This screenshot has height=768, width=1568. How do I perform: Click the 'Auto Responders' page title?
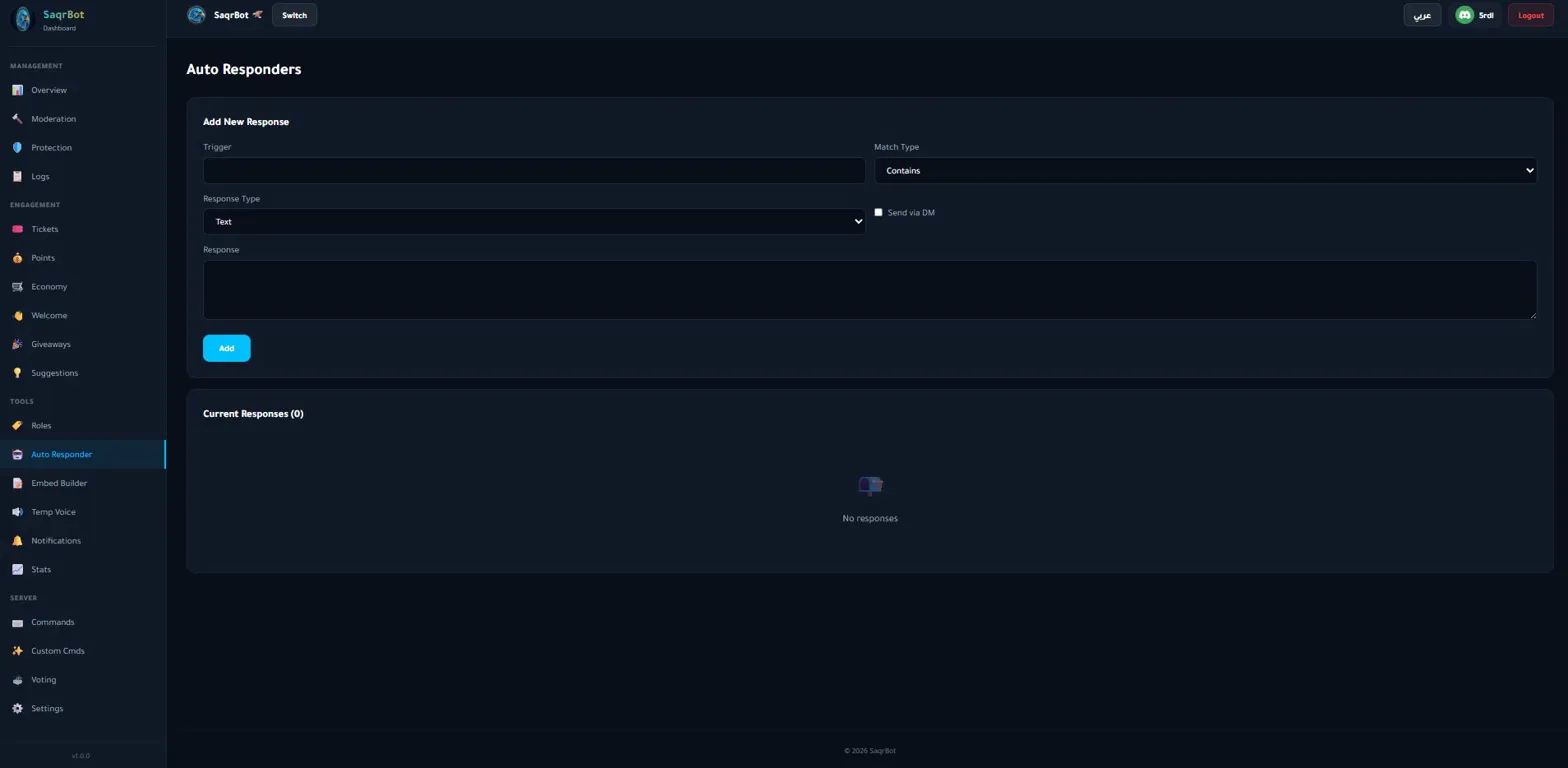244,69
